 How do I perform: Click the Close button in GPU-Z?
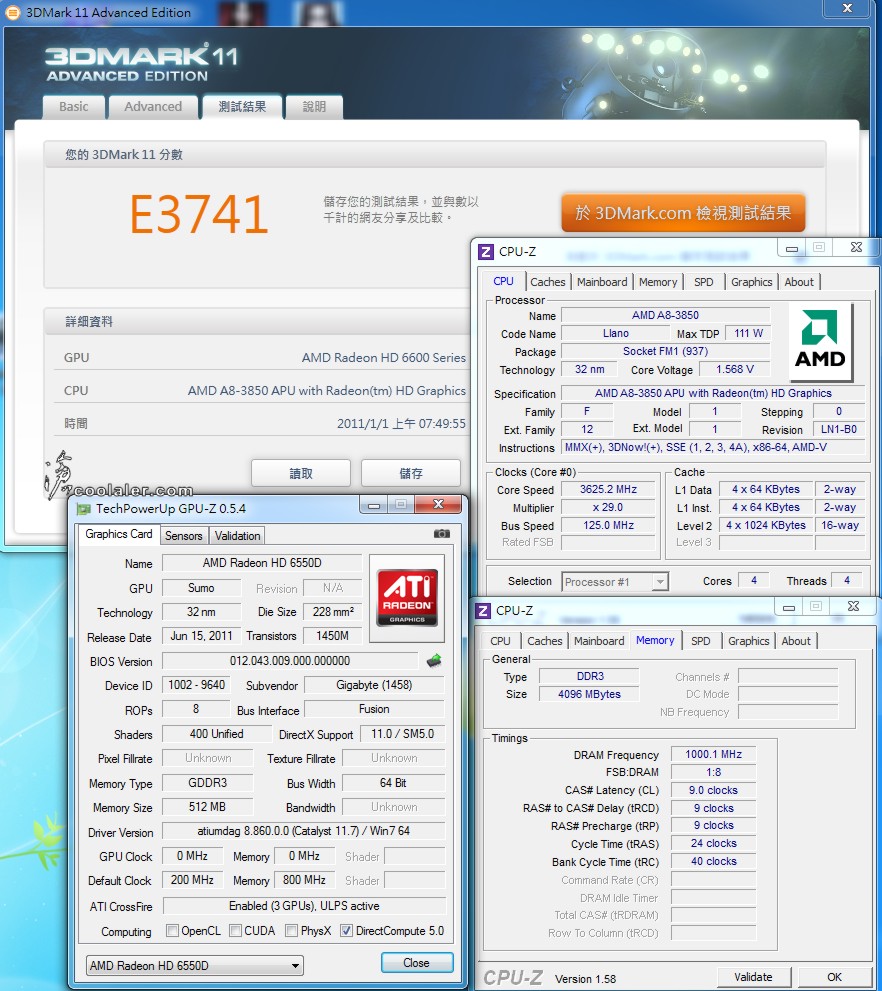417,963
